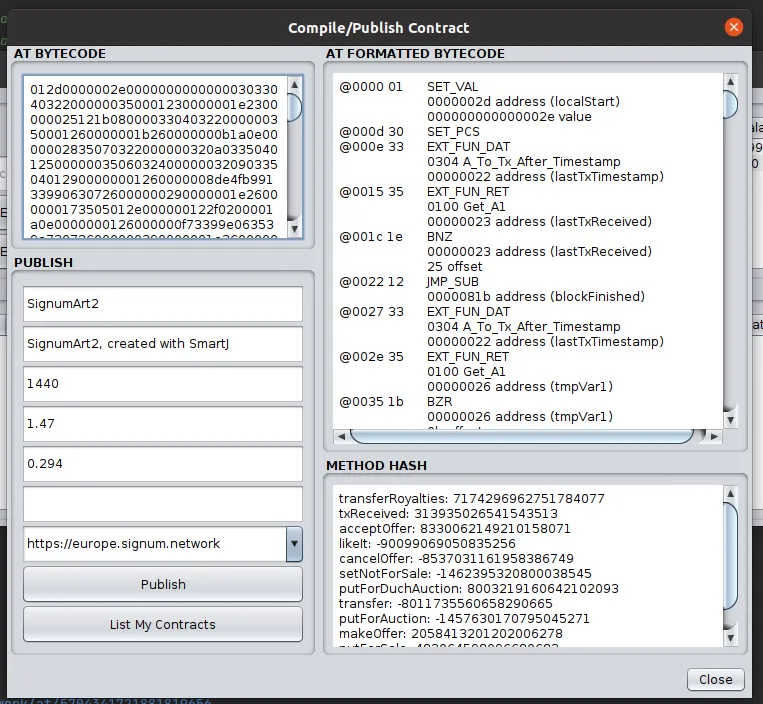
Task: Click the BZR instruction at @0035
Action: pos(439,402)
